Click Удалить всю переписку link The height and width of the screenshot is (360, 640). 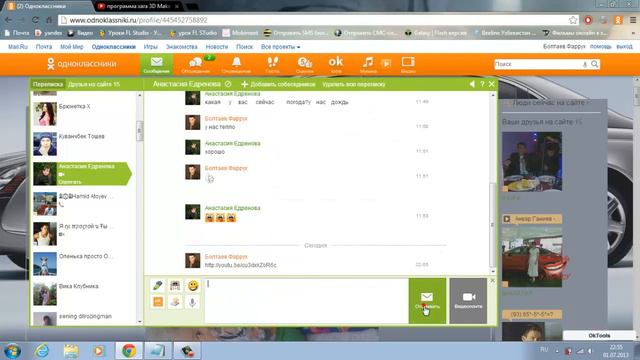pos(353,84)
